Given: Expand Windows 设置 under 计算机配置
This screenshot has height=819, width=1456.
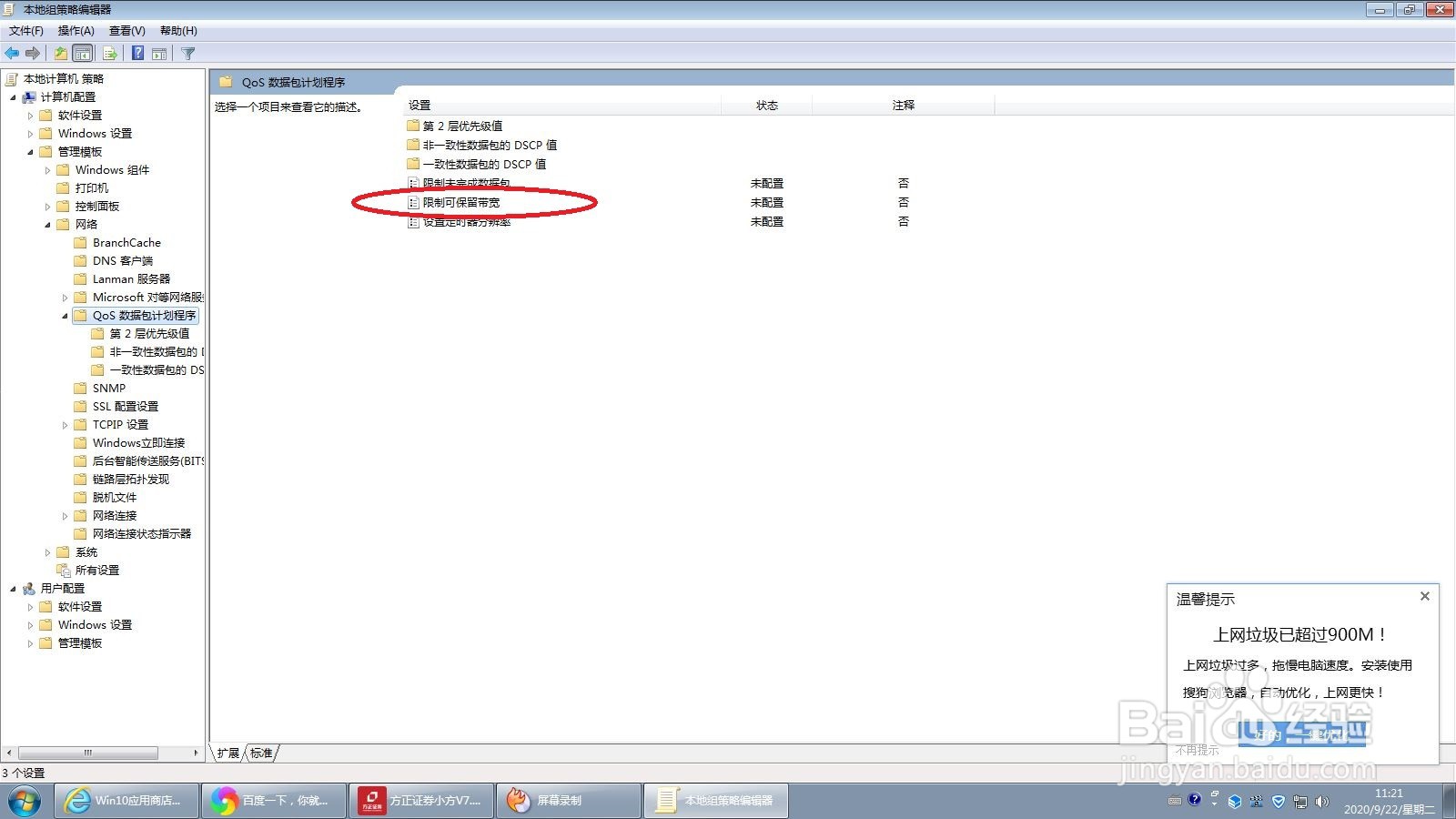Looking at the screenshot, I should [x=30, y=134].
